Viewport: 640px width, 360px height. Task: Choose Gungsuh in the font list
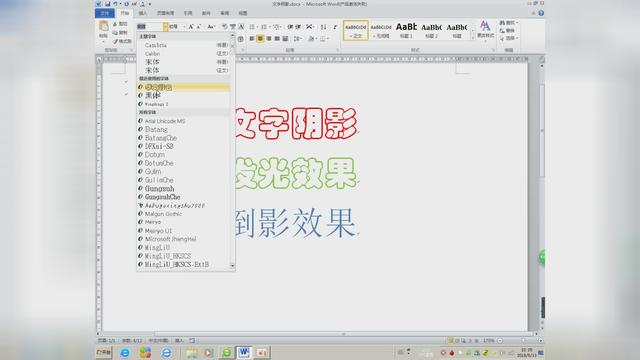pyautogui.click(x=183, y=189)
